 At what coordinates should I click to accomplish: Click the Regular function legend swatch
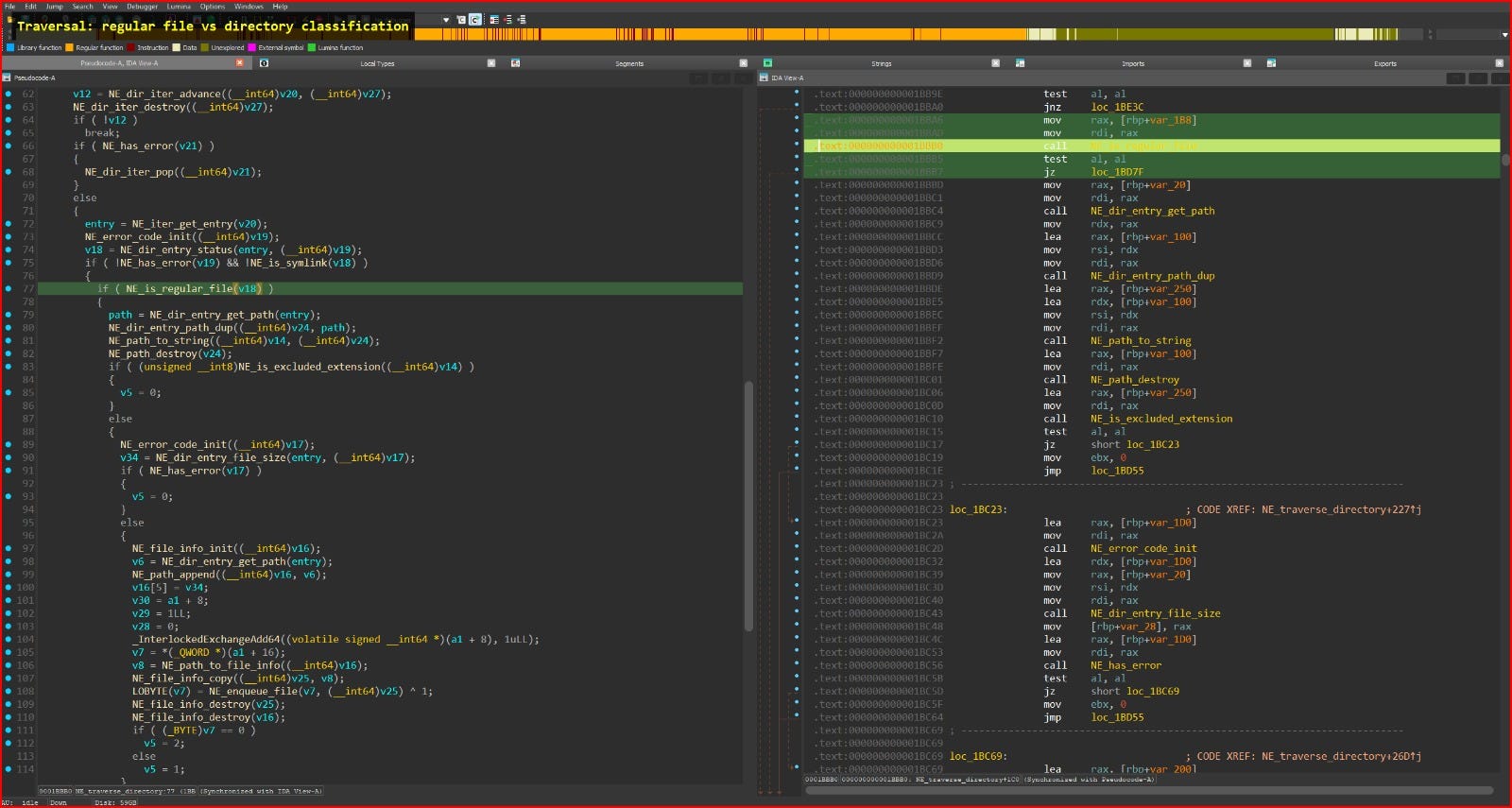coord(69,47)
